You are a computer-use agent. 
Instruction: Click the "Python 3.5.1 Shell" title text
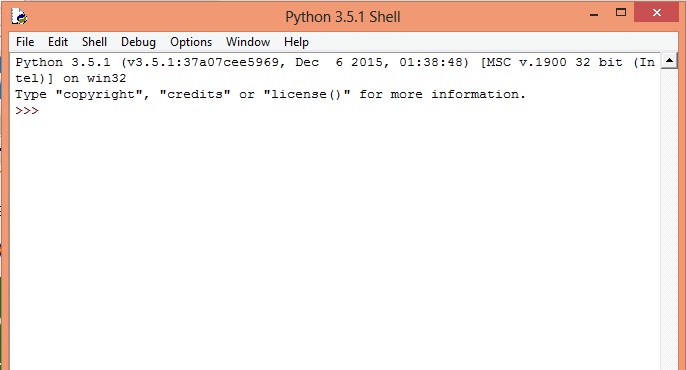343,17
